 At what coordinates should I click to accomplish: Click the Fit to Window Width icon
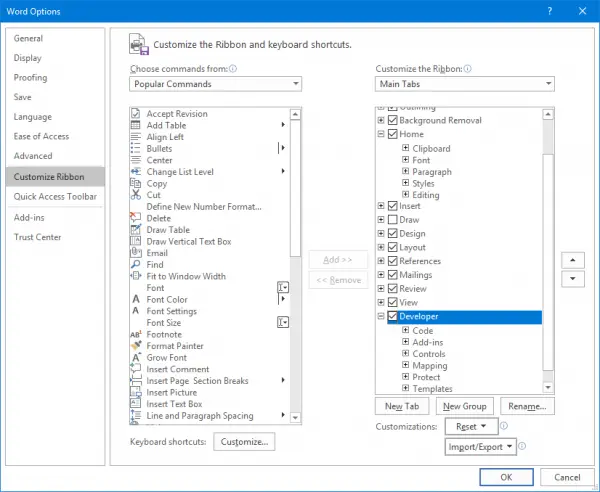[x=135, y=276]
